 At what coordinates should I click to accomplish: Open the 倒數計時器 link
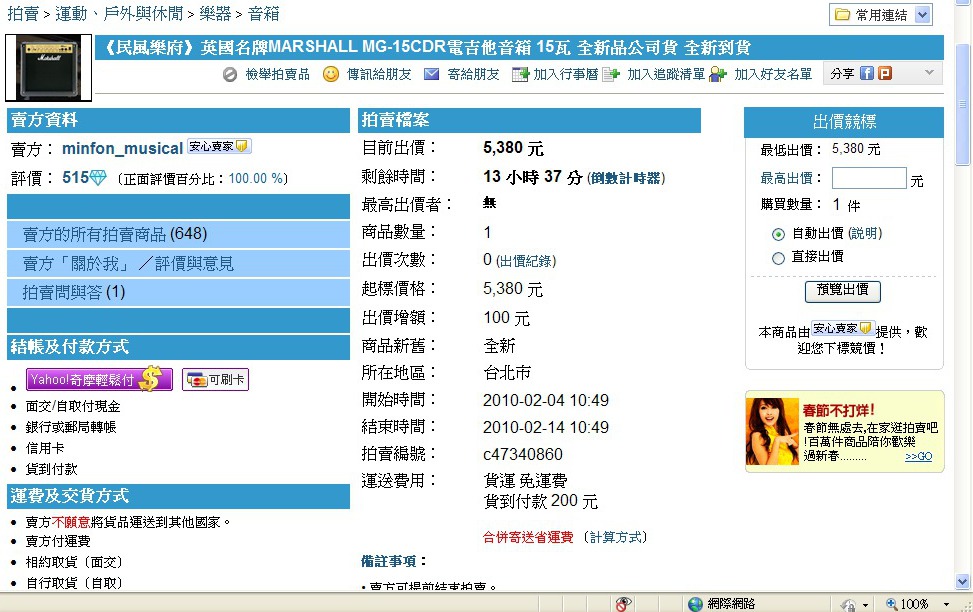(x=626, y=178)
